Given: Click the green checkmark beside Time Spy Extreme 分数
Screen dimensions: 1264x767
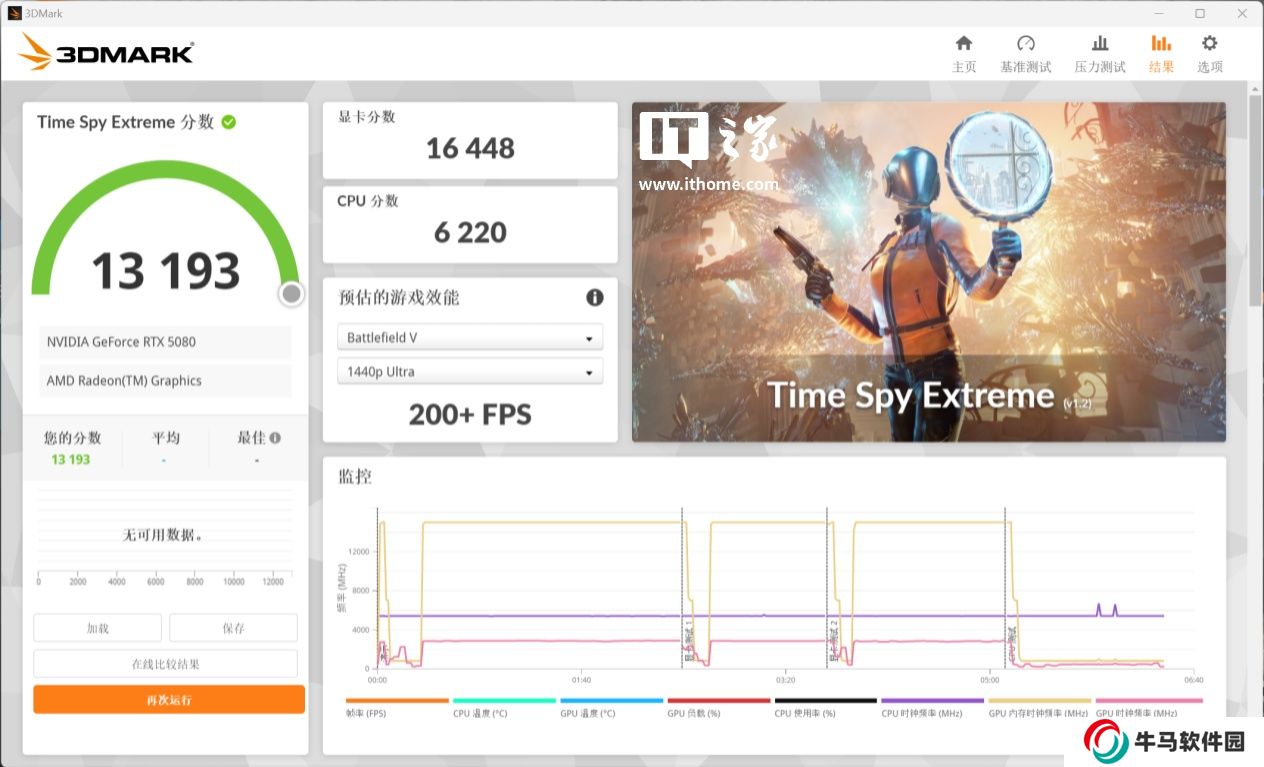Looking at the screenshot, I should 229,122.
